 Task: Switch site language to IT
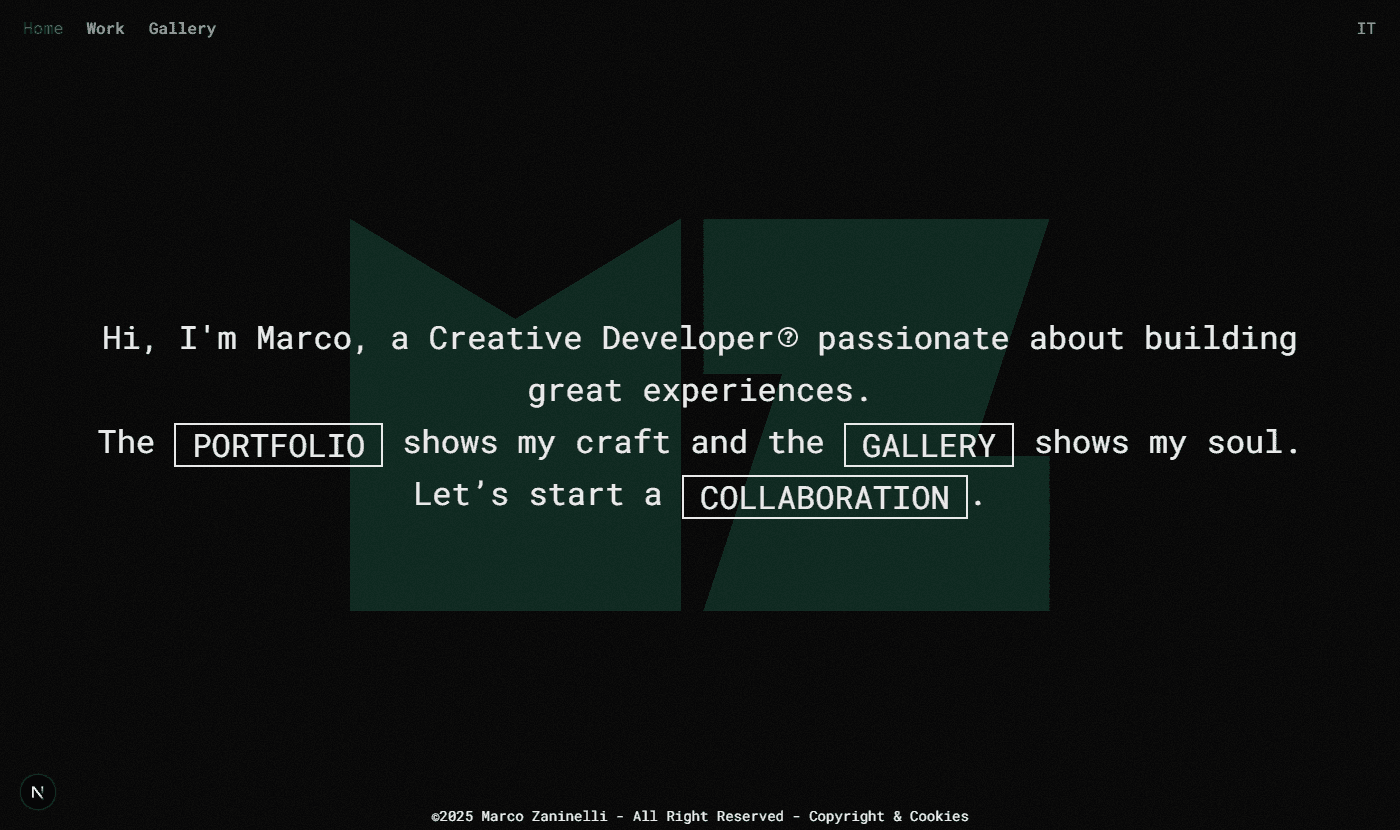pos(1366,29)
